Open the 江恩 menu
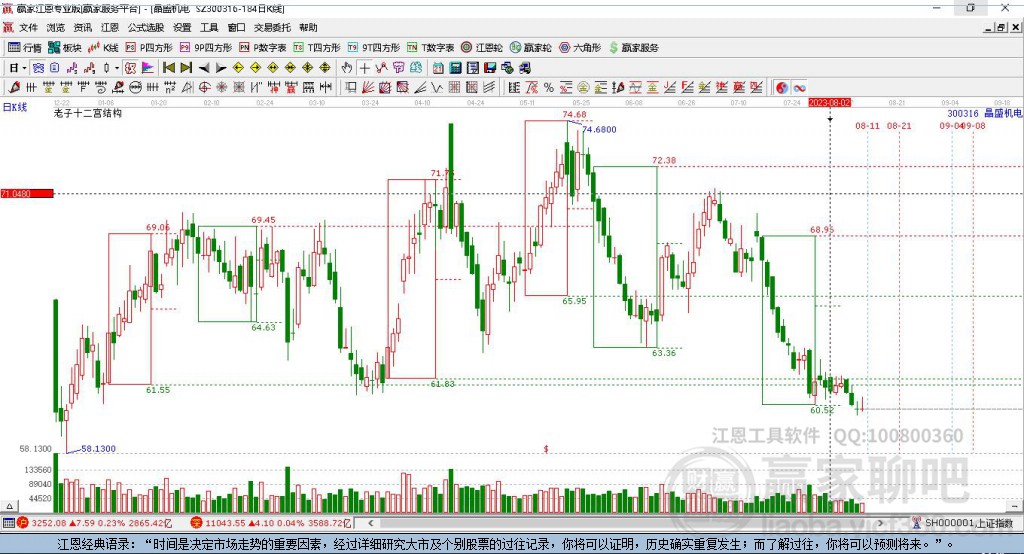Image resolution: width=1024 pixels, height=554 pixels. (x=110, y=27)
